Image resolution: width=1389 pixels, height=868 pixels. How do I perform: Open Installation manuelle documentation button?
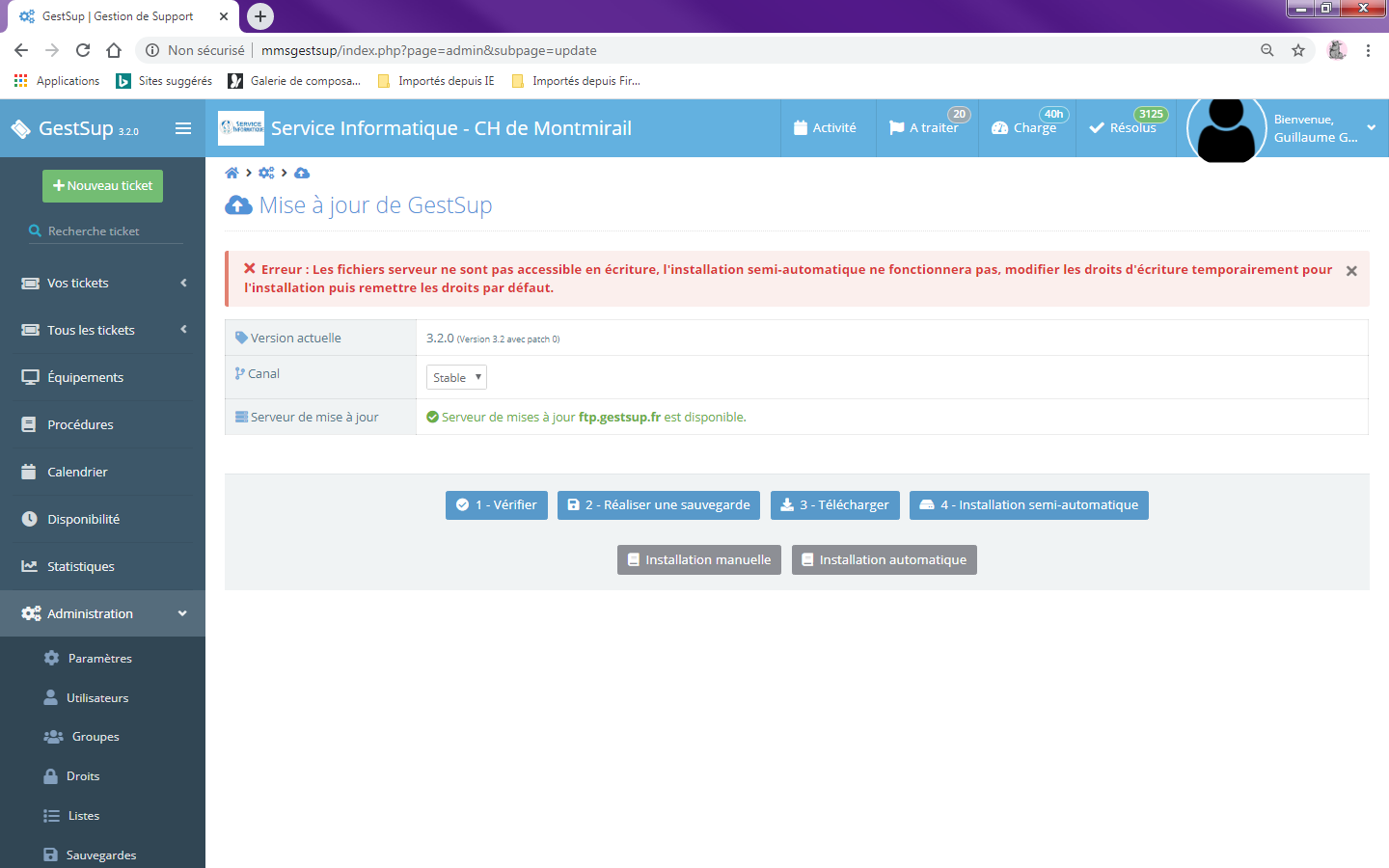699,560
